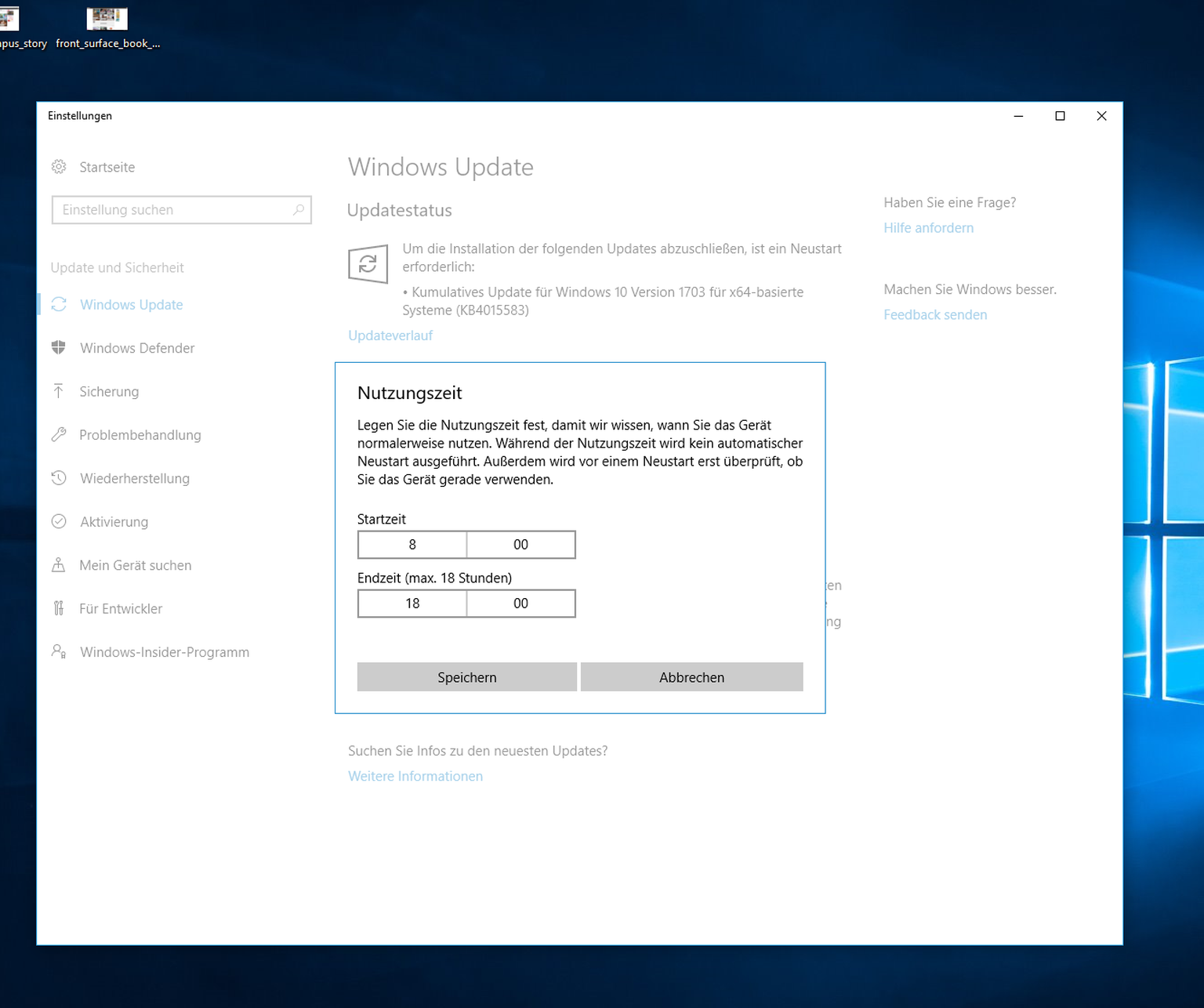Click the Updatestatus heading

point(400,211)
